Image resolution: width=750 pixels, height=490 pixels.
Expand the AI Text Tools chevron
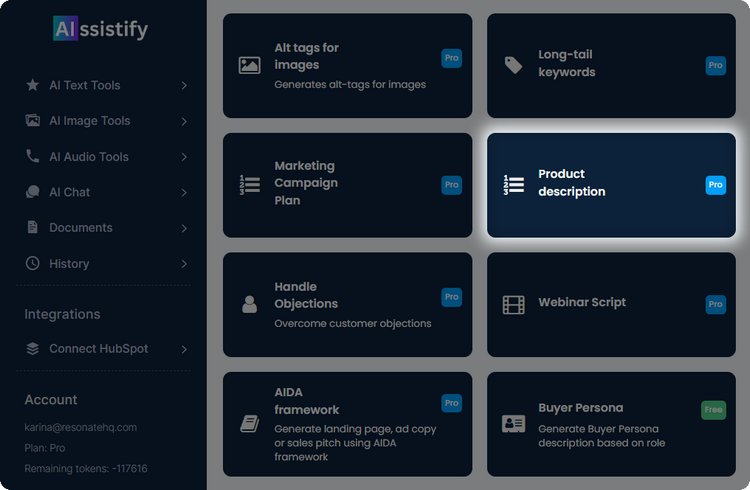click(184, 86)
